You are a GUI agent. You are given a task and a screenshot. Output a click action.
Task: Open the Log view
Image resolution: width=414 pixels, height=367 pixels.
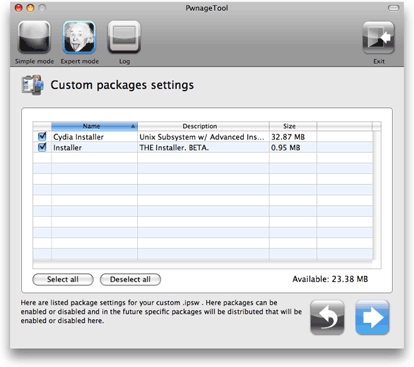coord(124,37)
